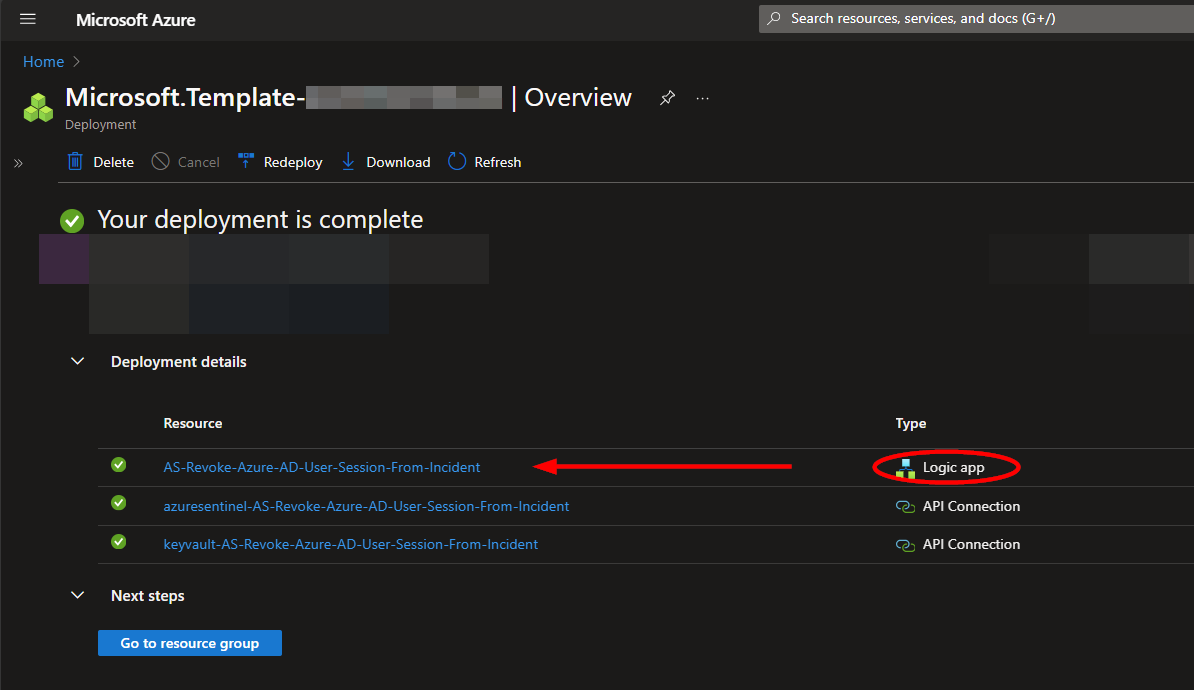This screenshot has height=690, width=1194.
Task: Click the Cancel circle-slash icon
Action: pos(160,161)
